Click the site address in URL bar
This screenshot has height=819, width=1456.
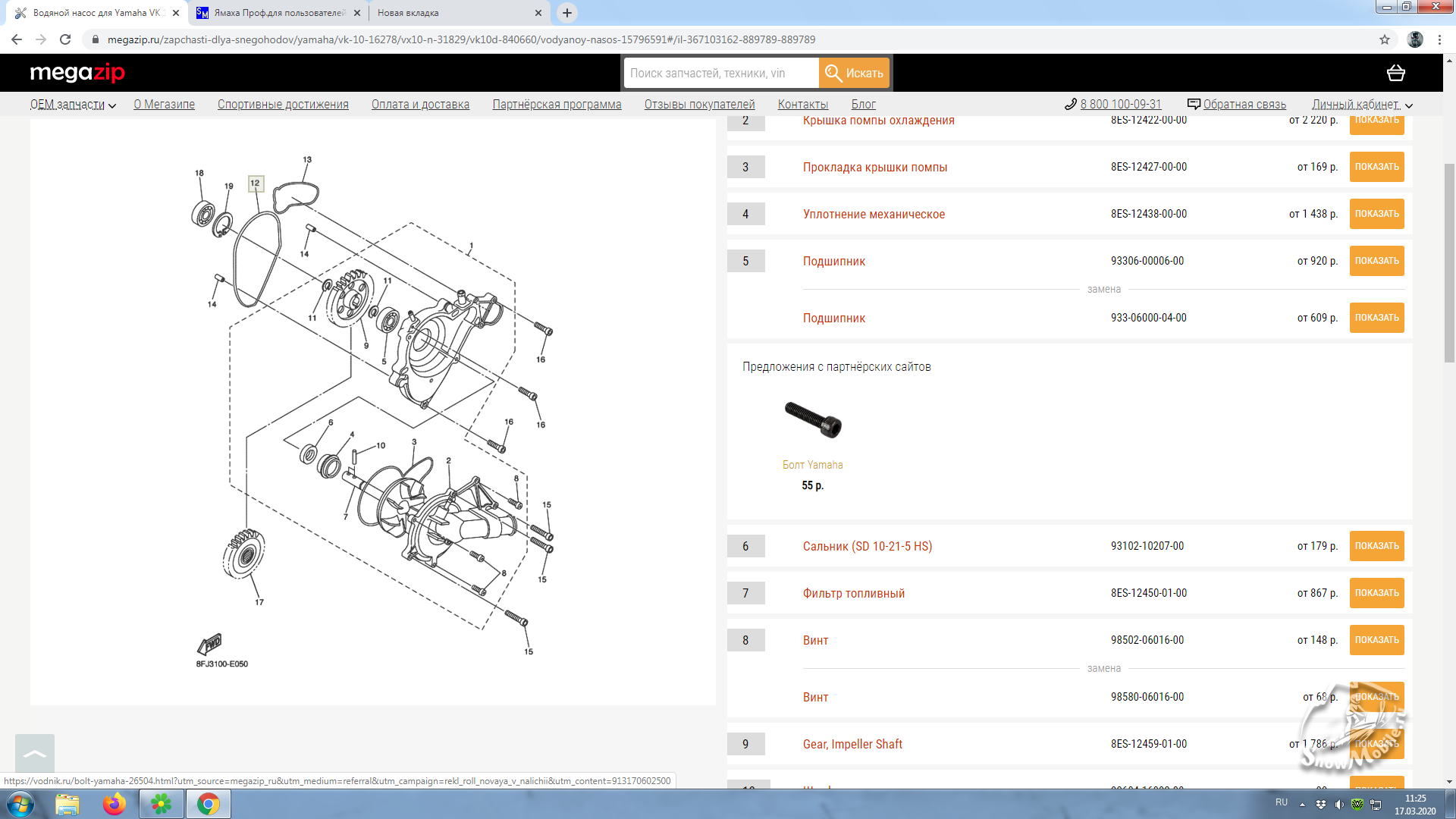pos(461,39)
